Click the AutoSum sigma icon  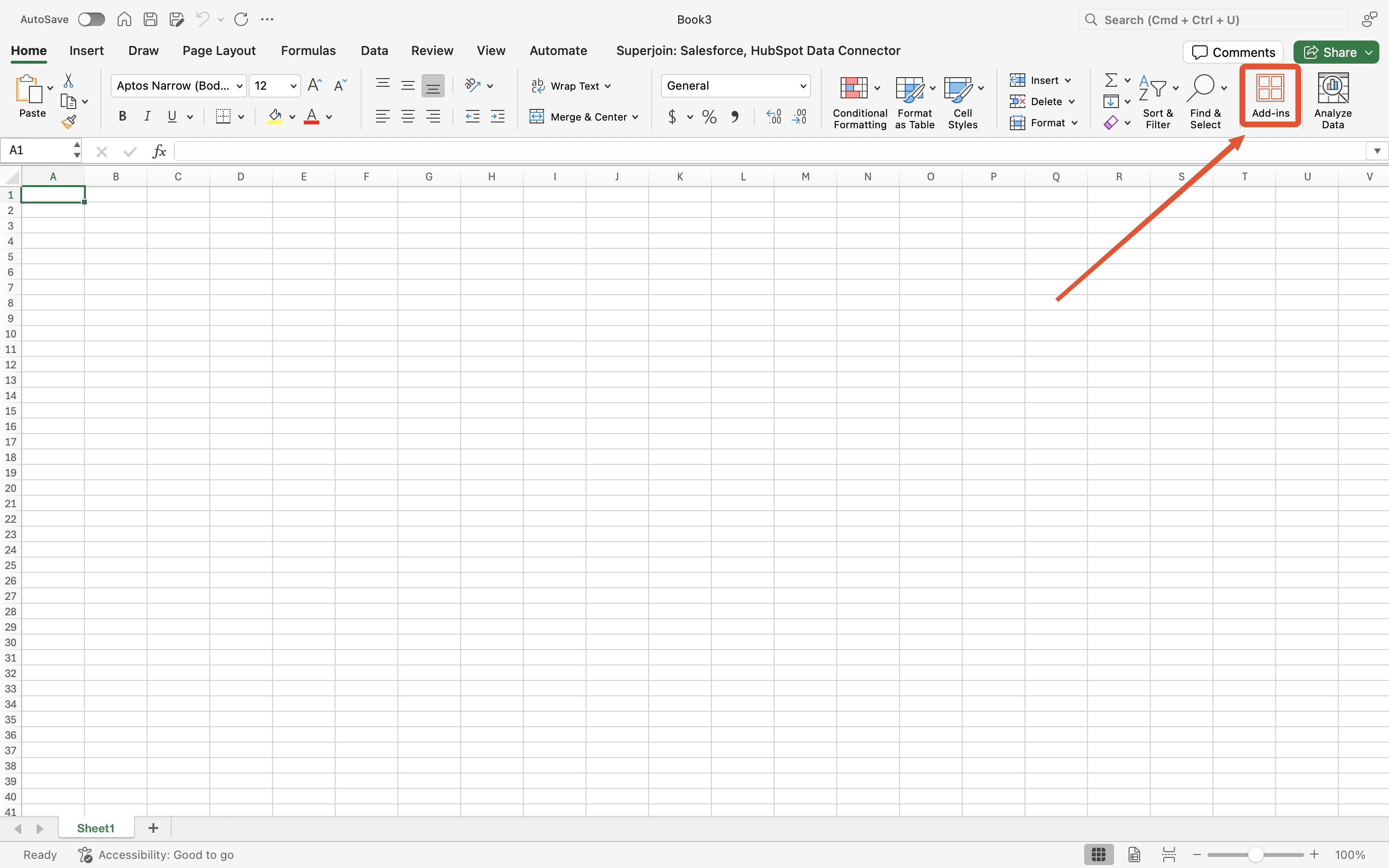1111,80
